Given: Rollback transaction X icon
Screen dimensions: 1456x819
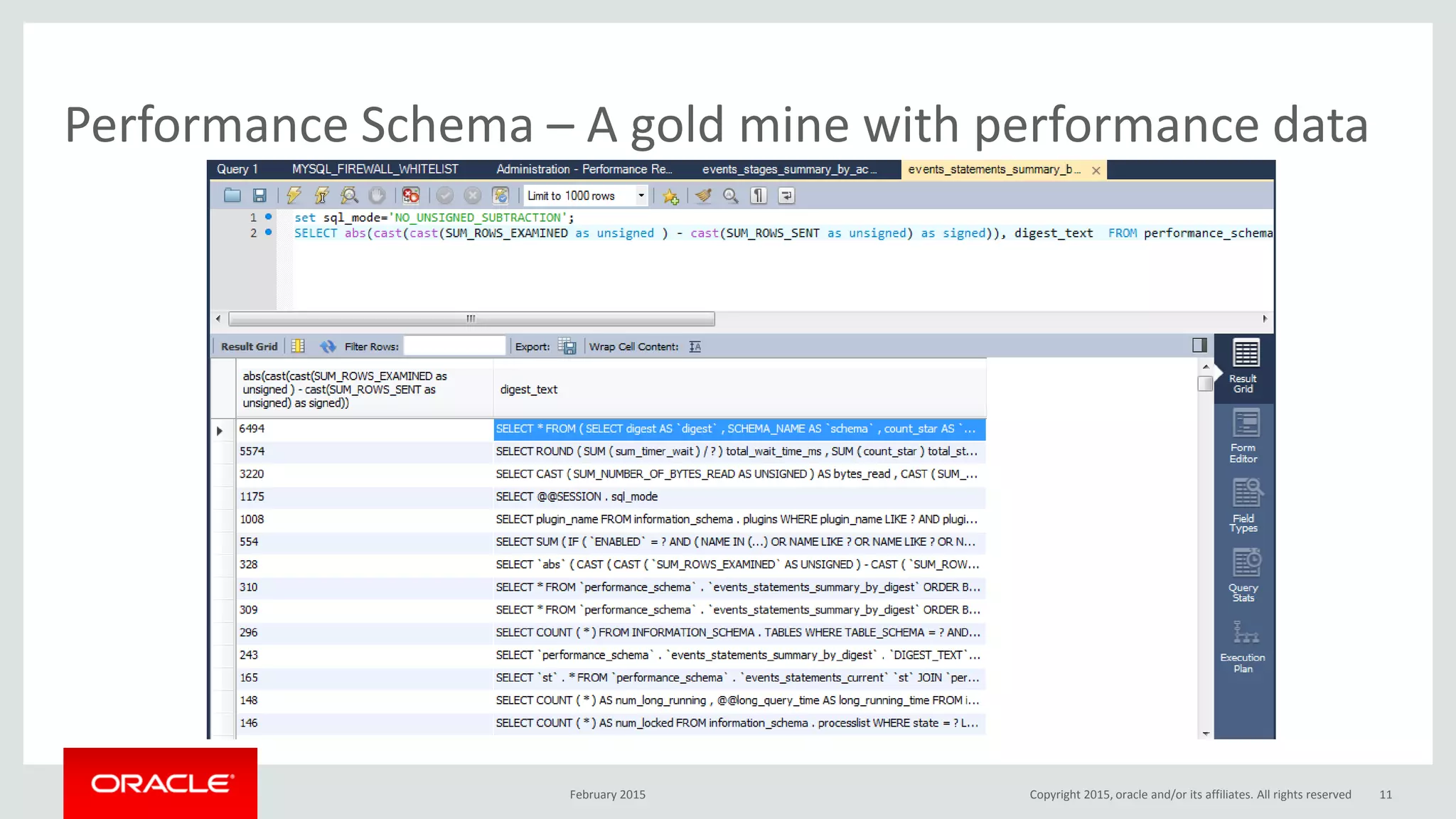Looking at the screenshot, I should [x=473, y=196].
